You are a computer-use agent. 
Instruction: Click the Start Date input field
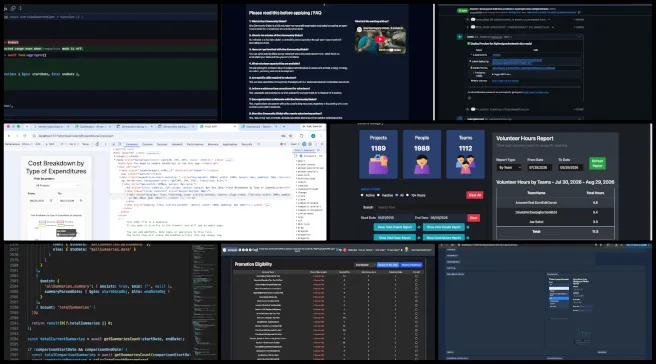(394, 218)
